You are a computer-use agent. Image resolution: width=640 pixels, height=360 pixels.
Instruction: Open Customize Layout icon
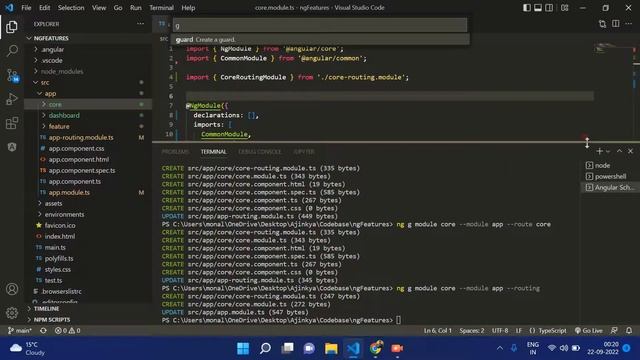[564, 7]
